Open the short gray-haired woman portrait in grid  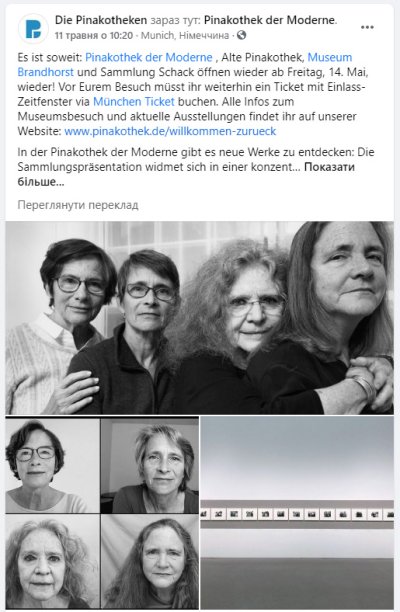point(150,464)
